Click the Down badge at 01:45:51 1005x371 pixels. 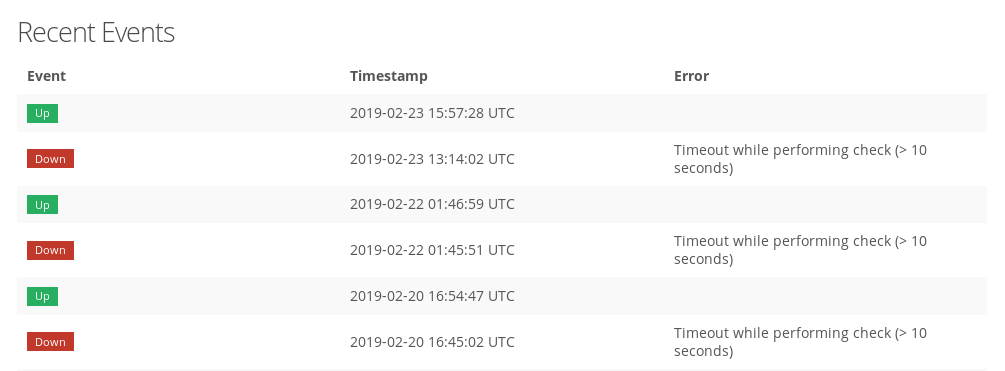click(50, 250)
